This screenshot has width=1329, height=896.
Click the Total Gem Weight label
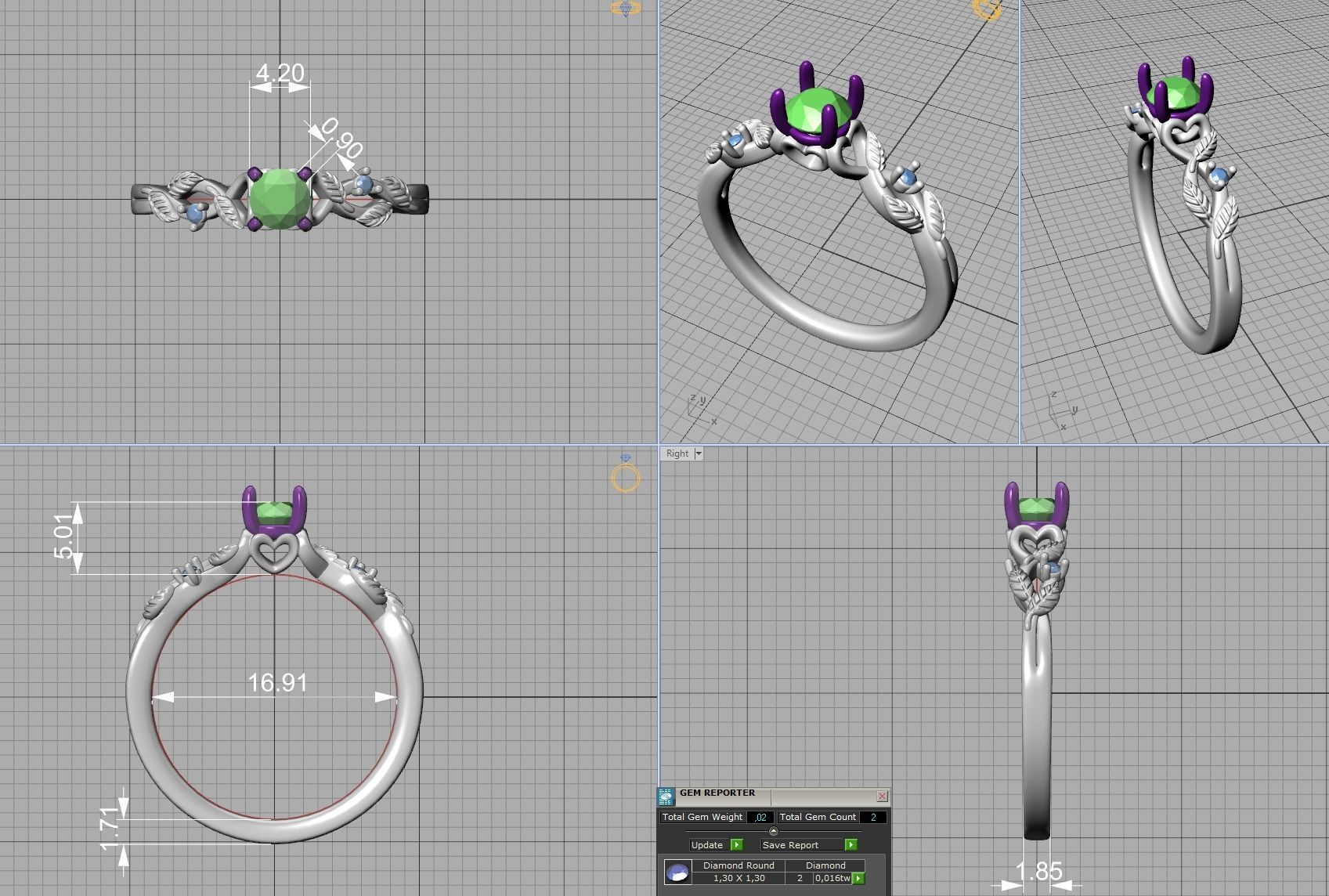(x=702, y=817)
